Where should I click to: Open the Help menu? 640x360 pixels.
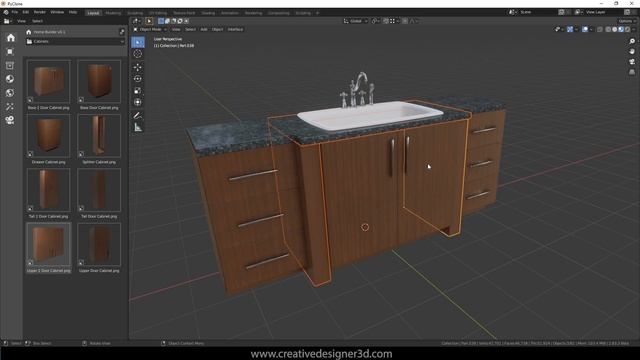pyautogui.click(x=73, y=12)
